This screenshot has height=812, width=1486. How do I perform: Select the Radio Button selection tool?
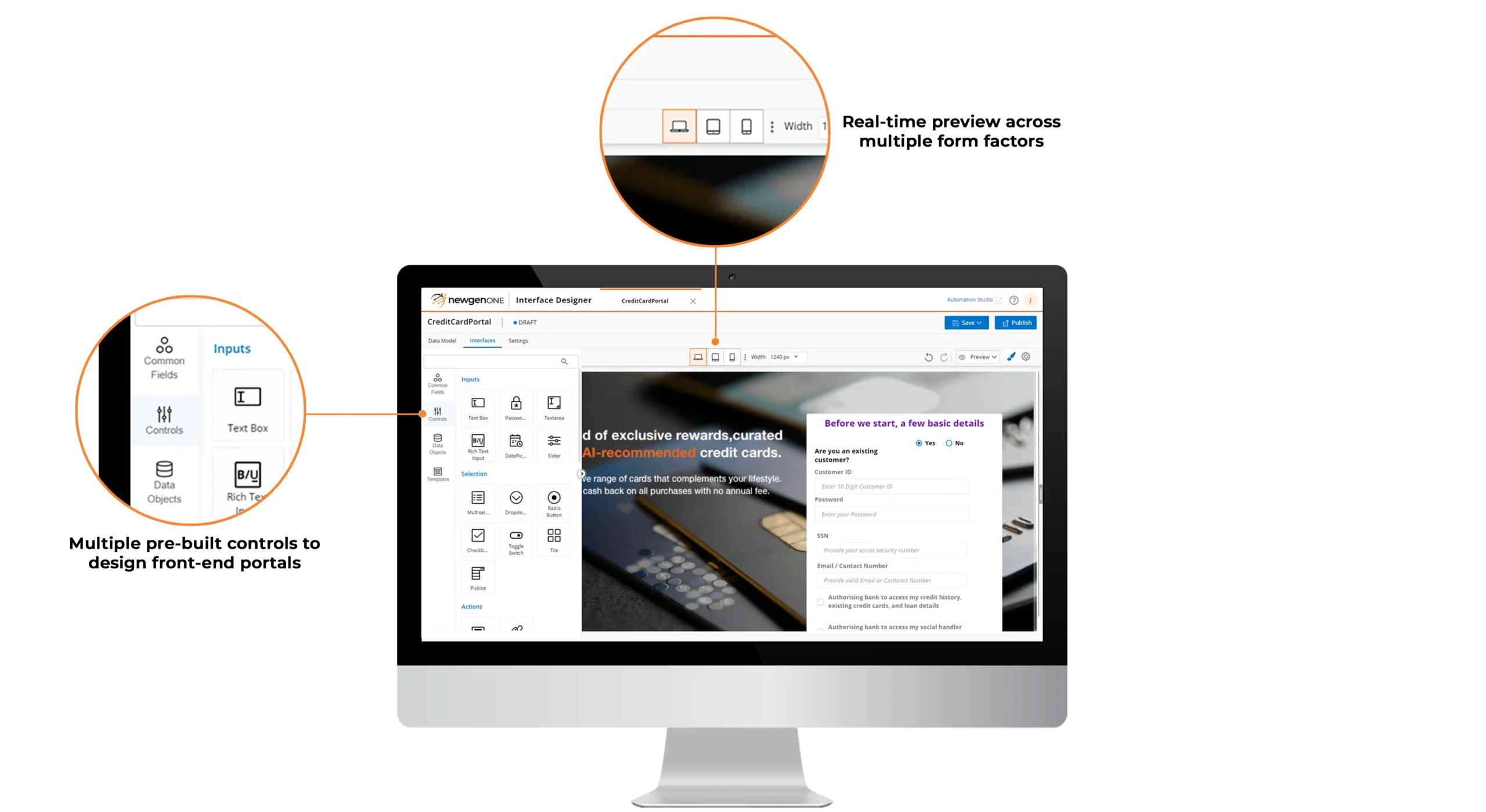[x=553, y=501]
